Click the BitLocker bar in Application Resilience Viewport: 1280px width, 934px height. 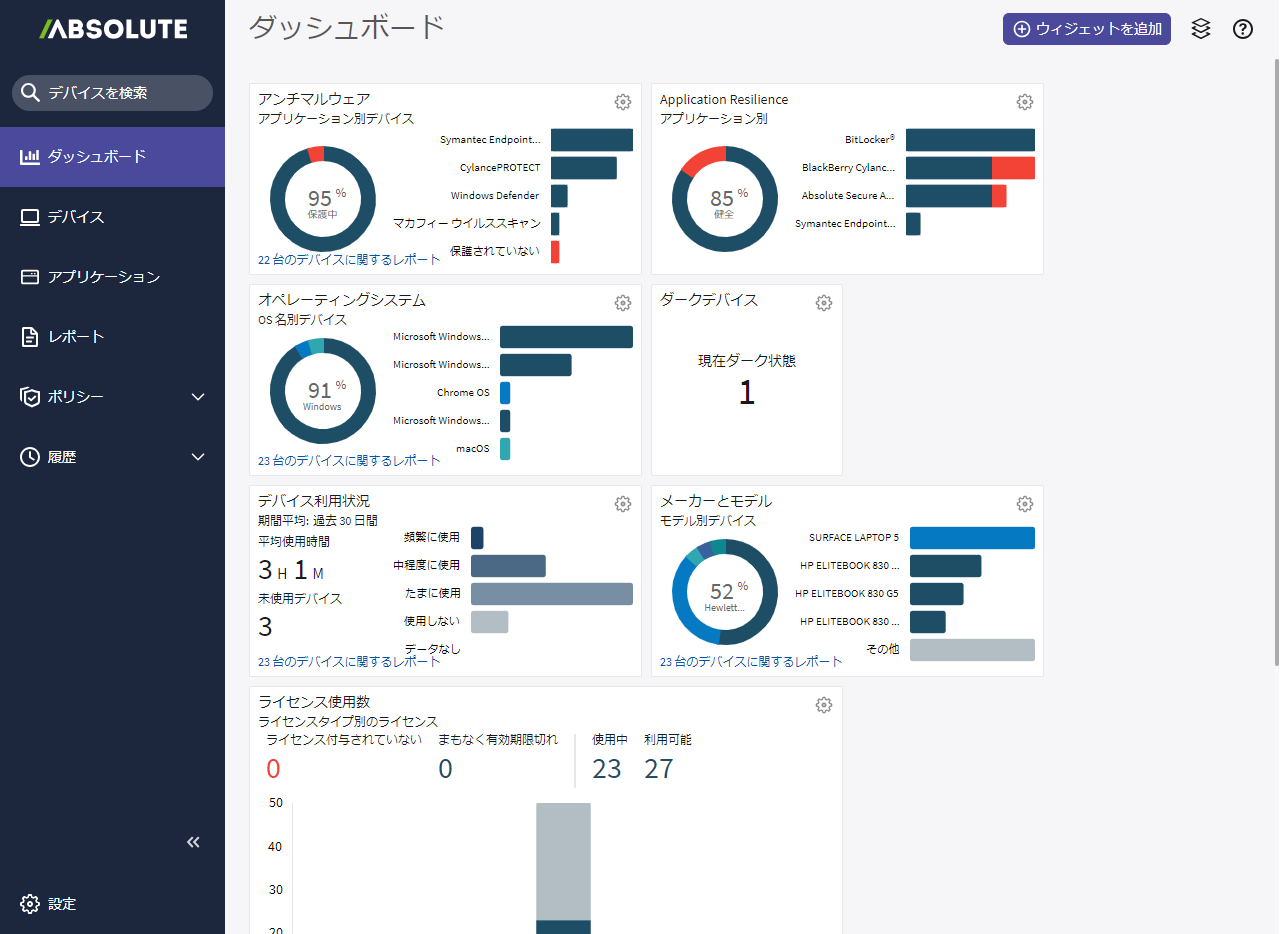point(970,140)
